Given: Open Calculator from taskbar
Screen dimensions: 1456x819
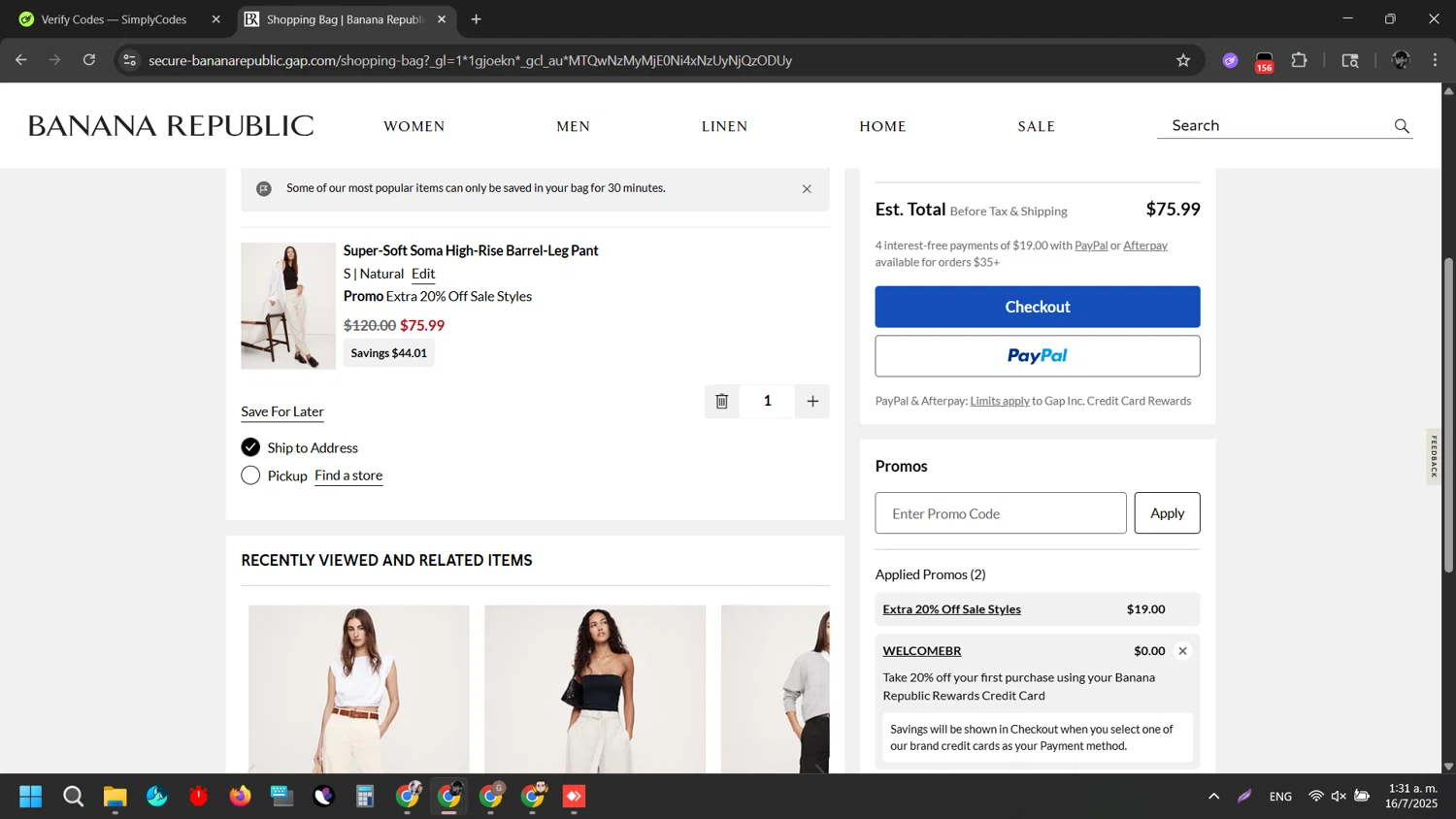Looking at the screenshot, I should (365, 797).
